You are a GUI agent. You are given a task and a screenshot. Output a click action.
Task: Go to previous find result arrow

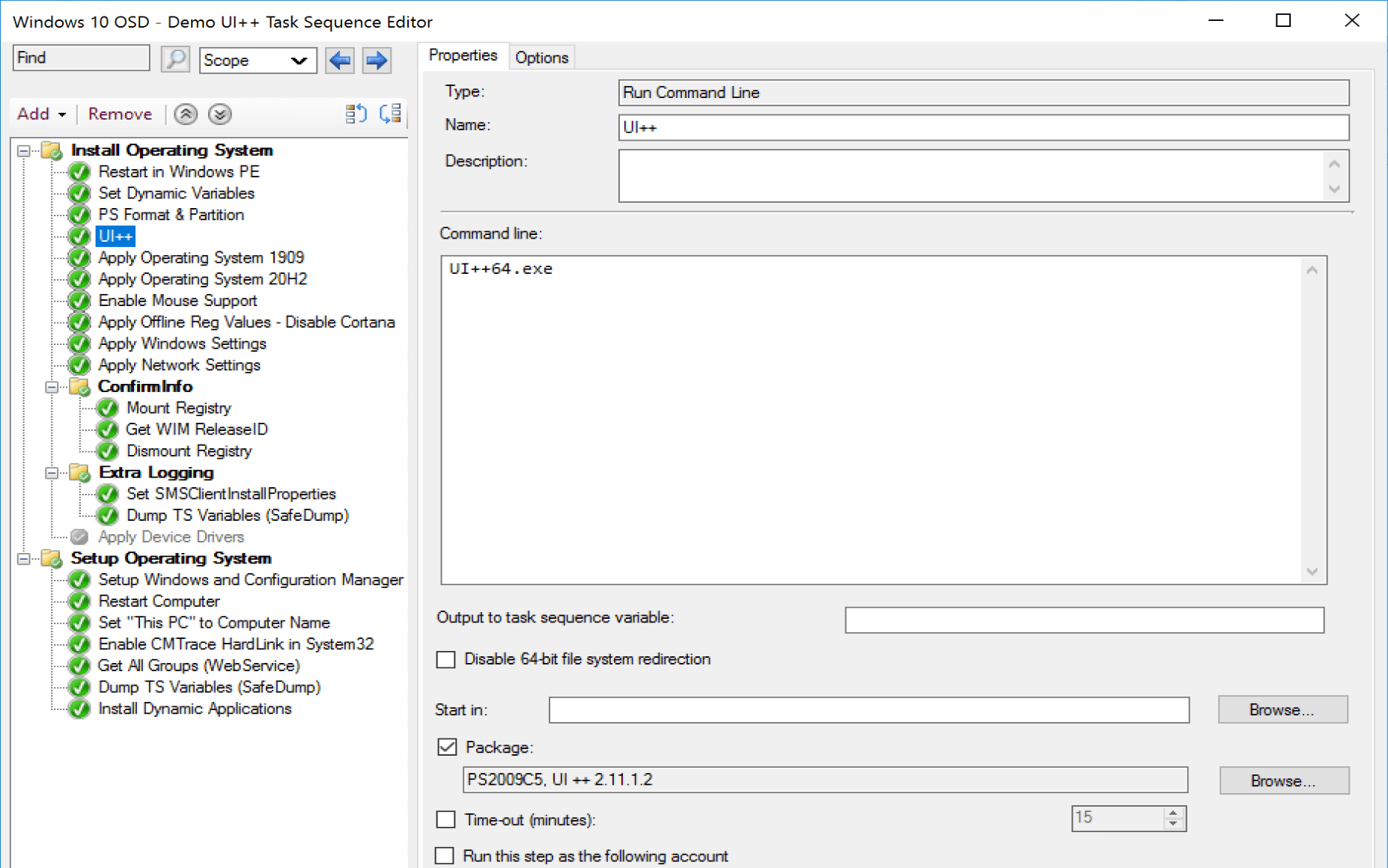pos(340,60)
